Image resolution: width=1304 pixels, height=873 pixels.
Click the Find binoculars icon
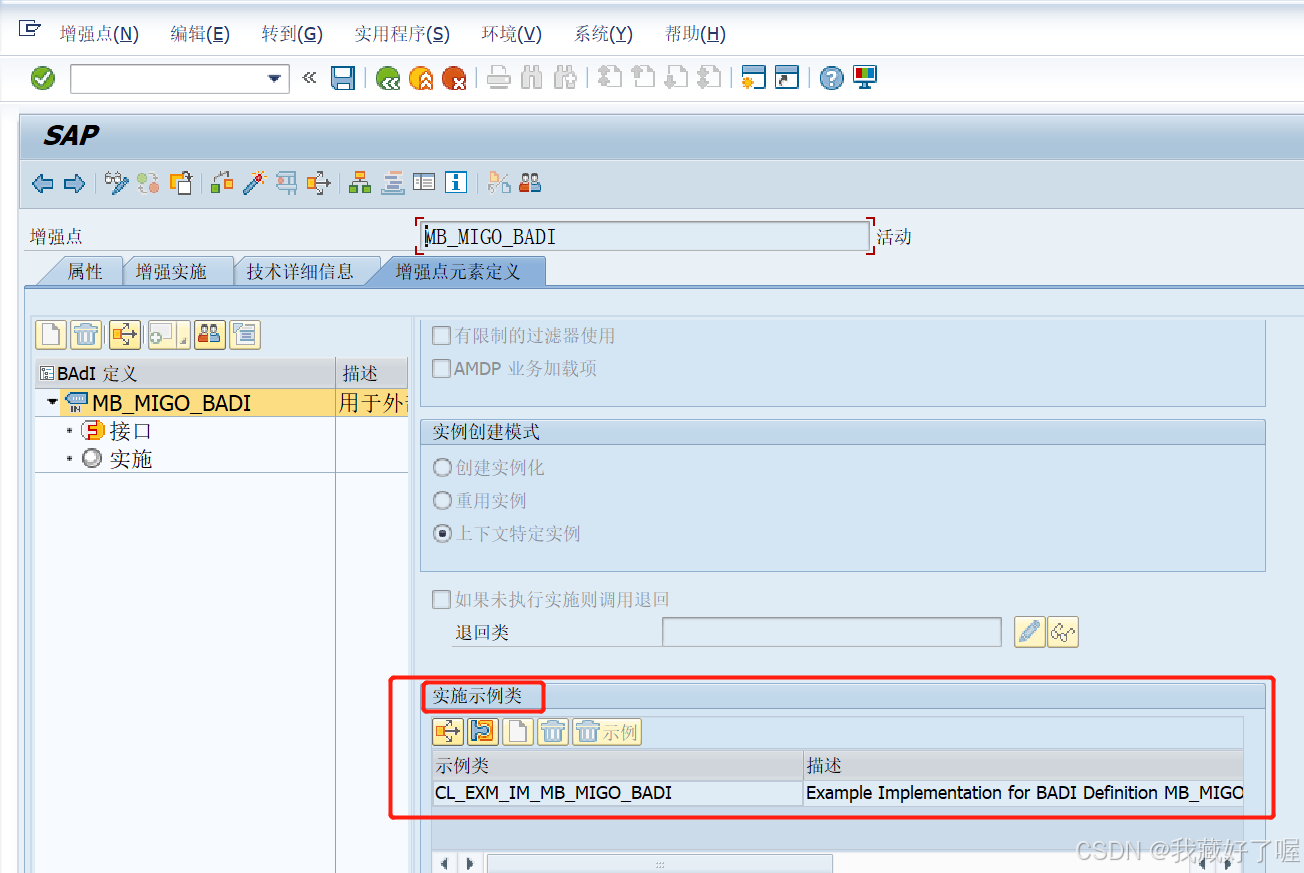(x=532, y=78)
